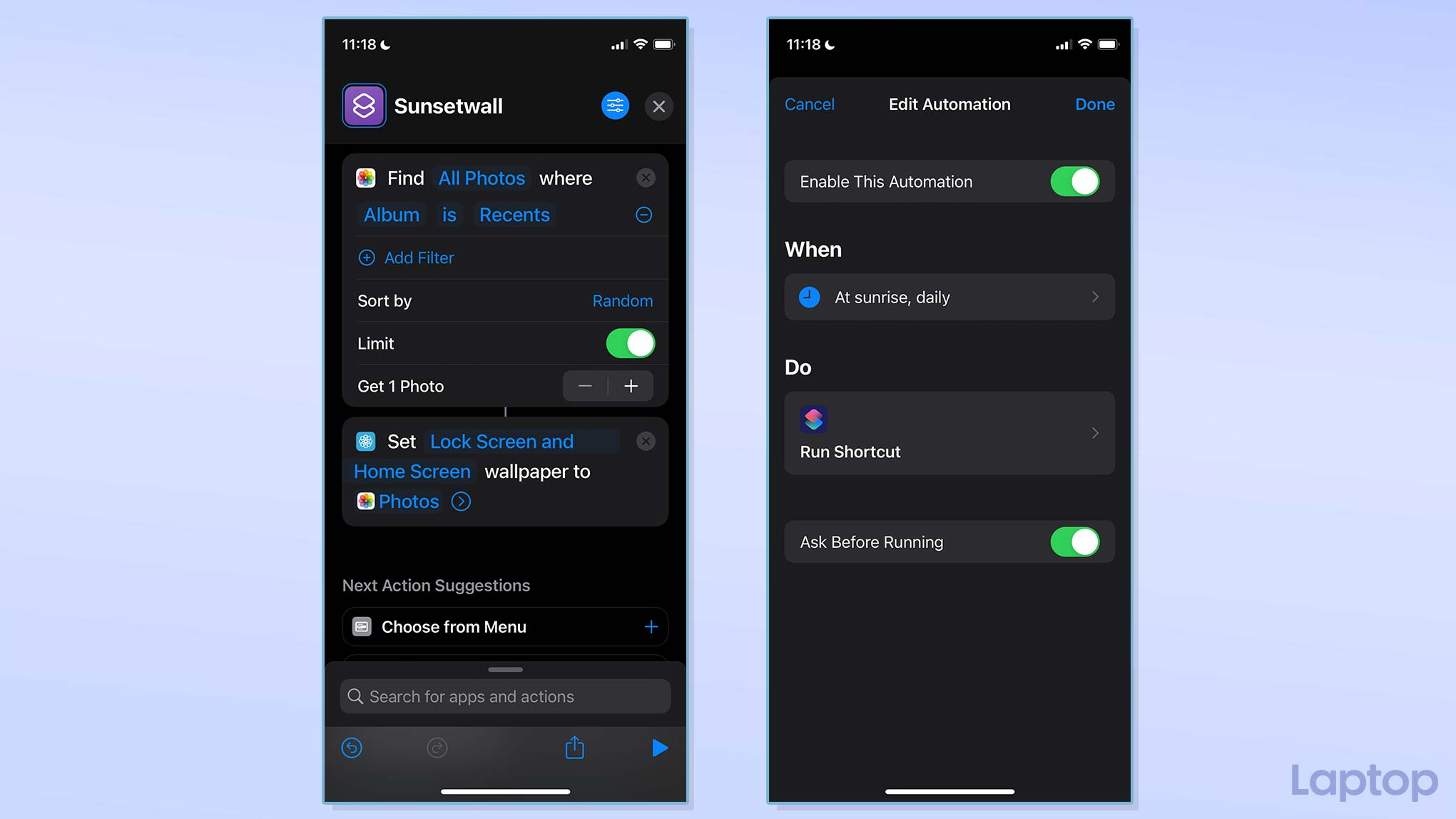Viewport: 1456px width, 819px height.
Task: Tap the Run Shortcut action row
Action: [x=949, y=433]
